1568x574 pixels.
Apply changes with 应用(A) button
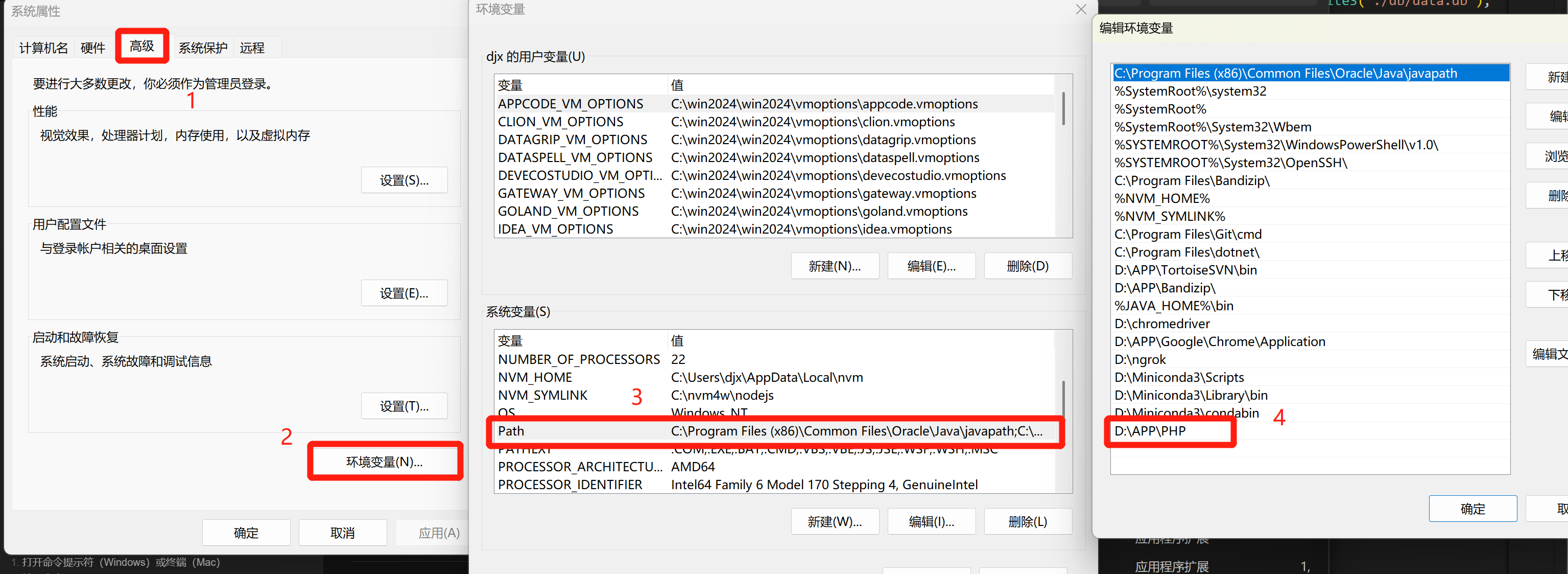pyautogui.click(x=438, y=532)
